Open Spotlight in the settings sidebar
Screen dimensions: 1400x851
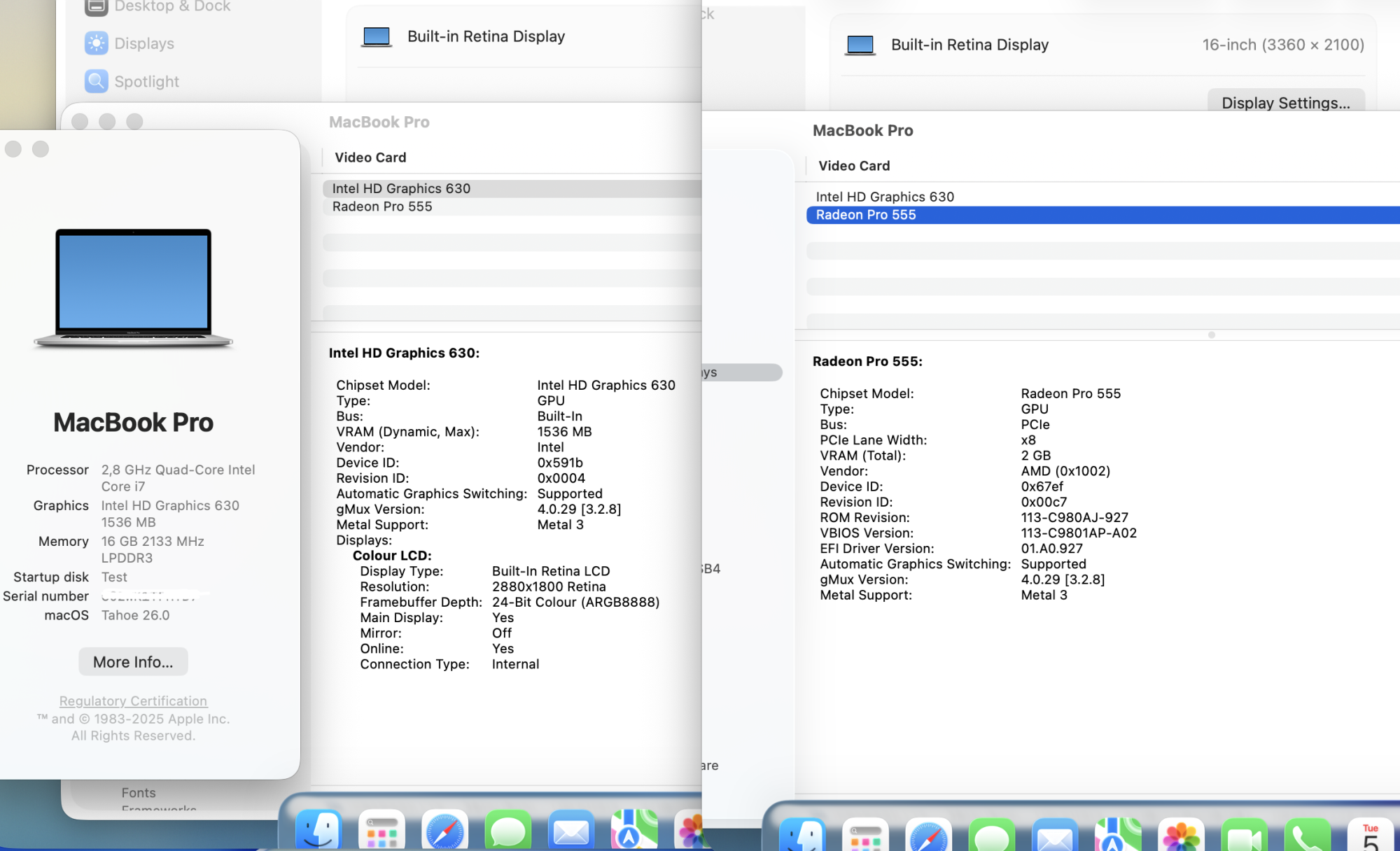(146, 82)
